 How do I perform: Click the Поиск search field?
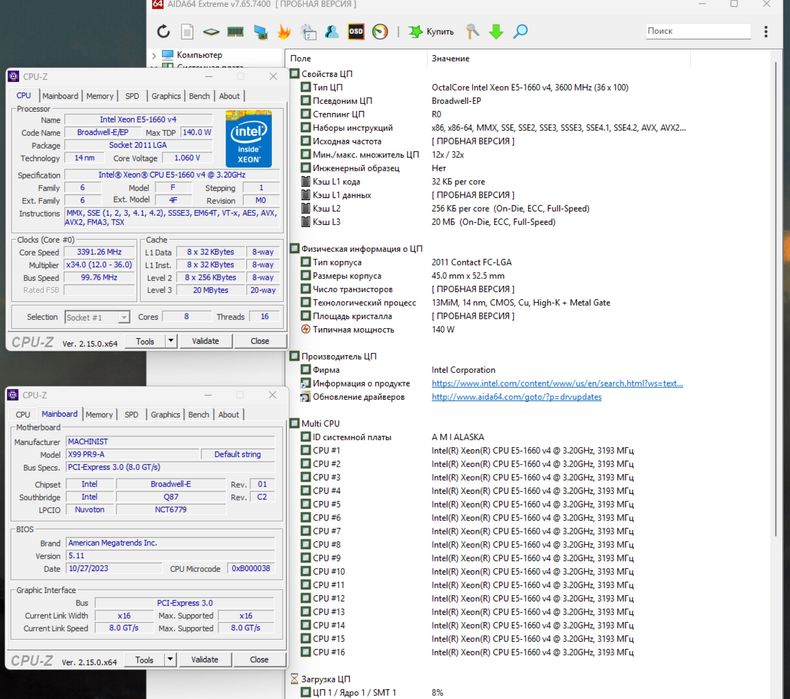coord(698,31)
